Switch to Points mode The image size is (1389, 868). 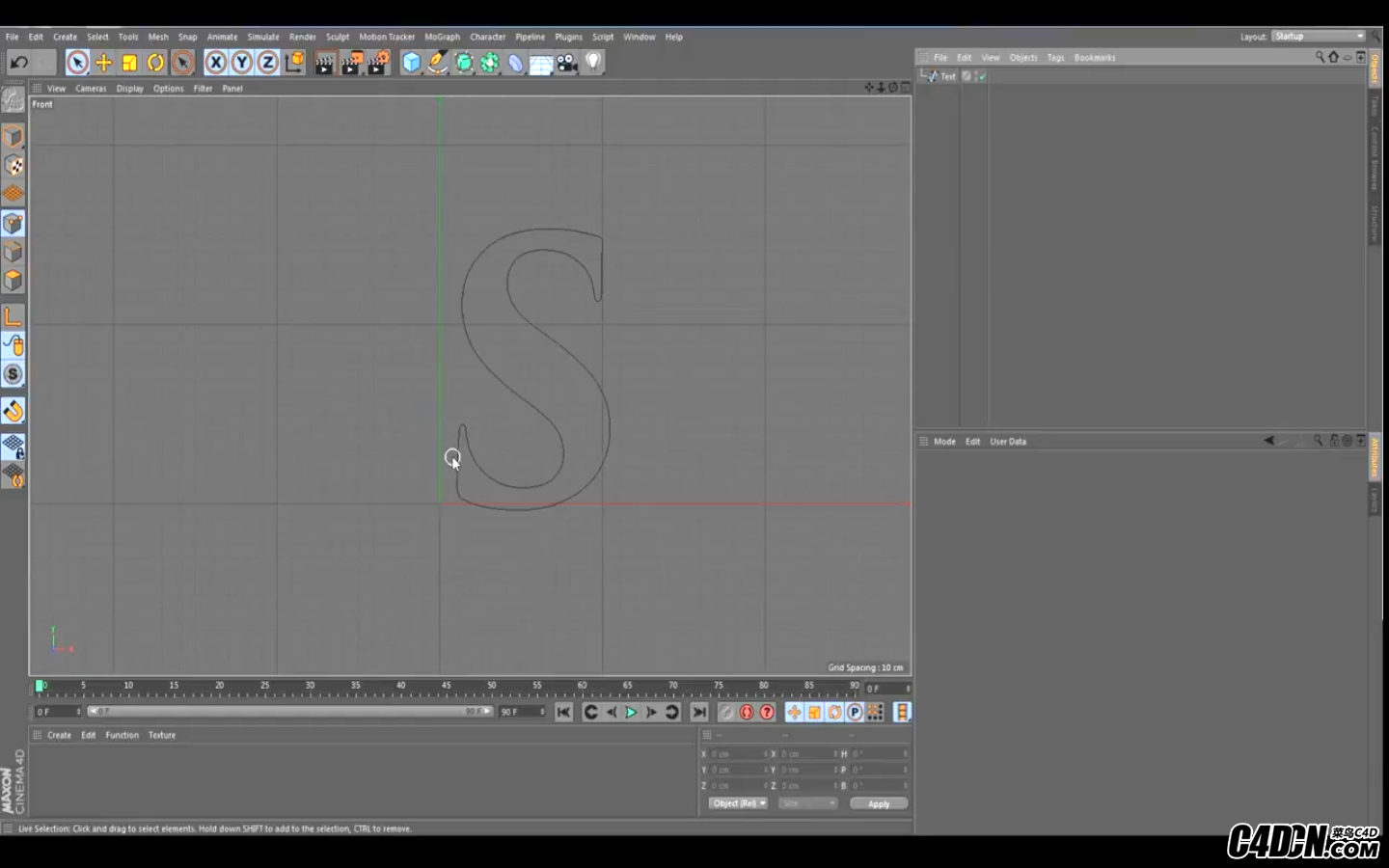(x=14, y=224)
